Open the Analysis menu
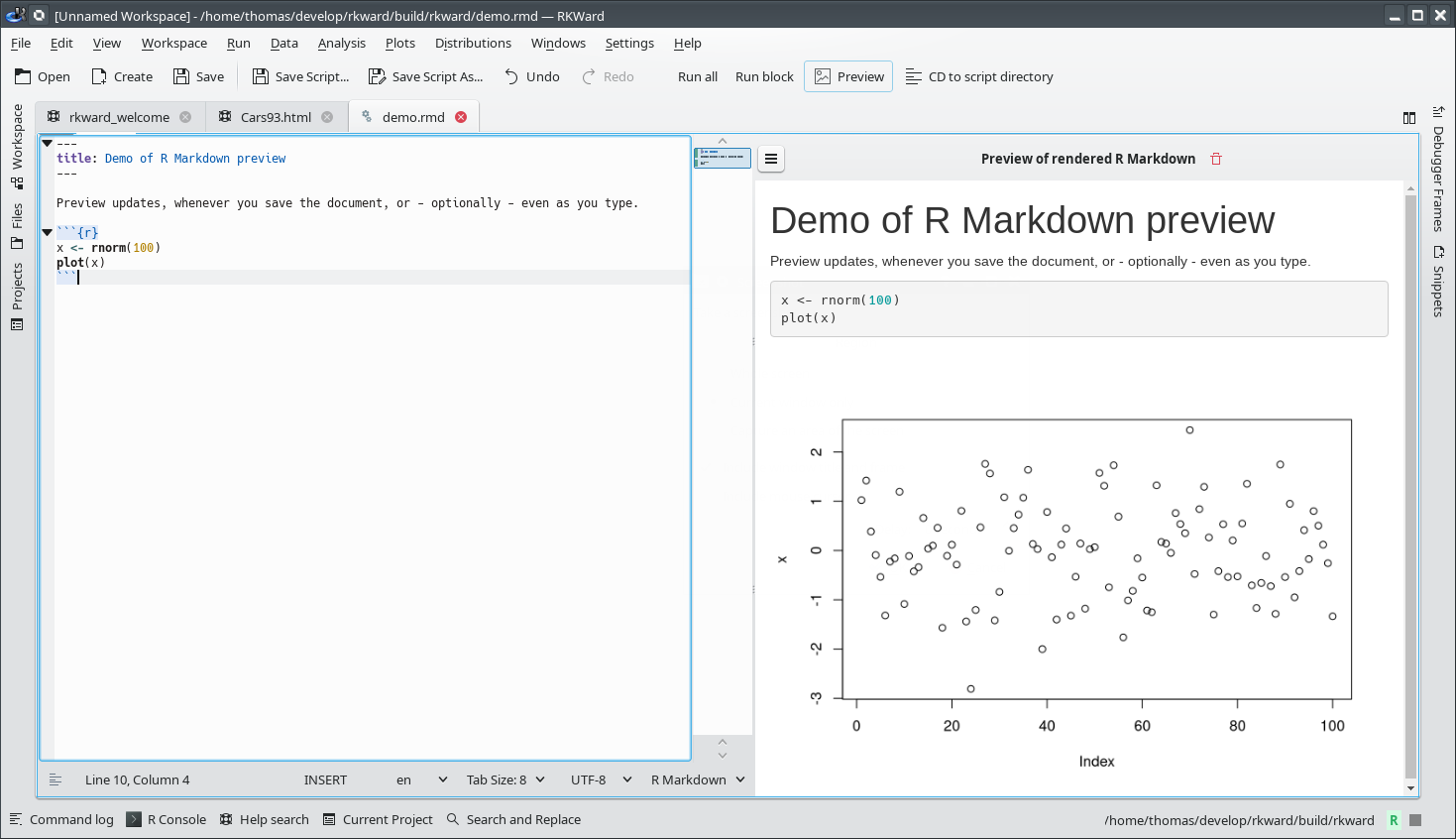The image size is (1456, 839). (342, 43)
